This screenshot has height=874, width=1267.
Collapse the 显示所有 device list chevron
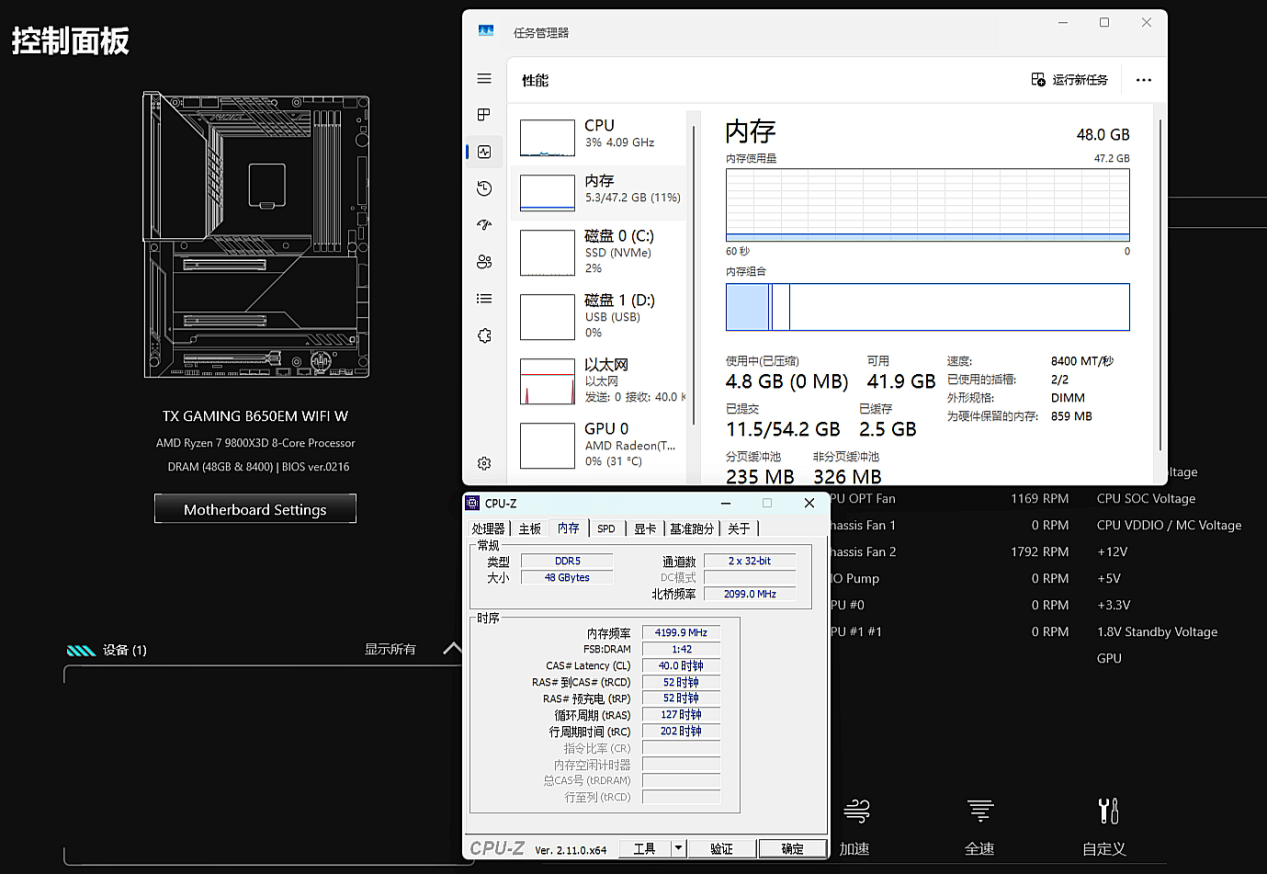(x=452, y=648)
